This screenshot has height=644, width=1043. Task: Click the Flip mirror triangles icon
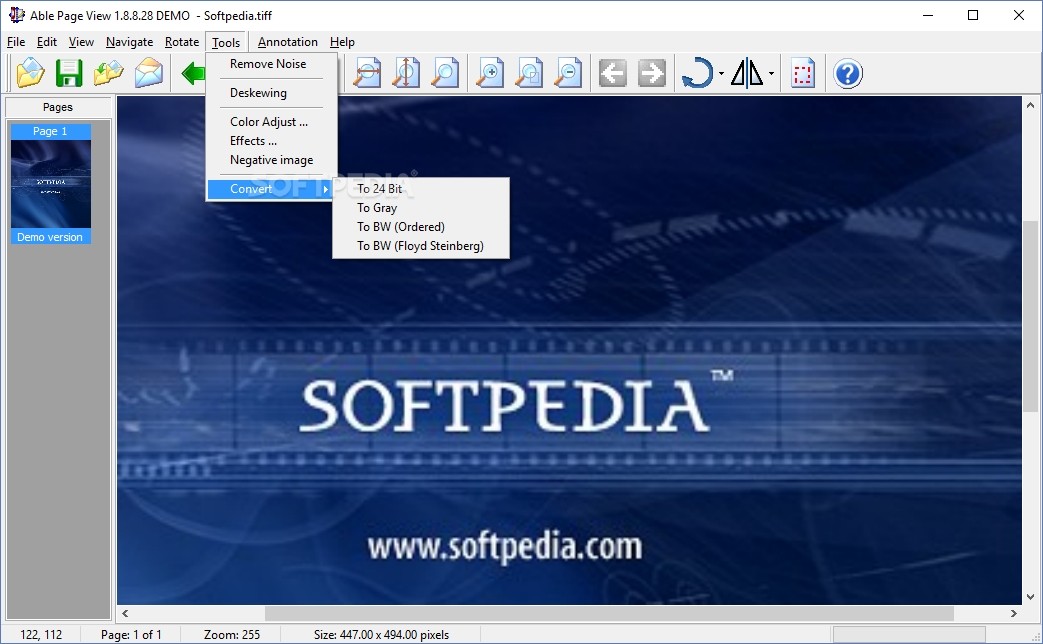747,73
